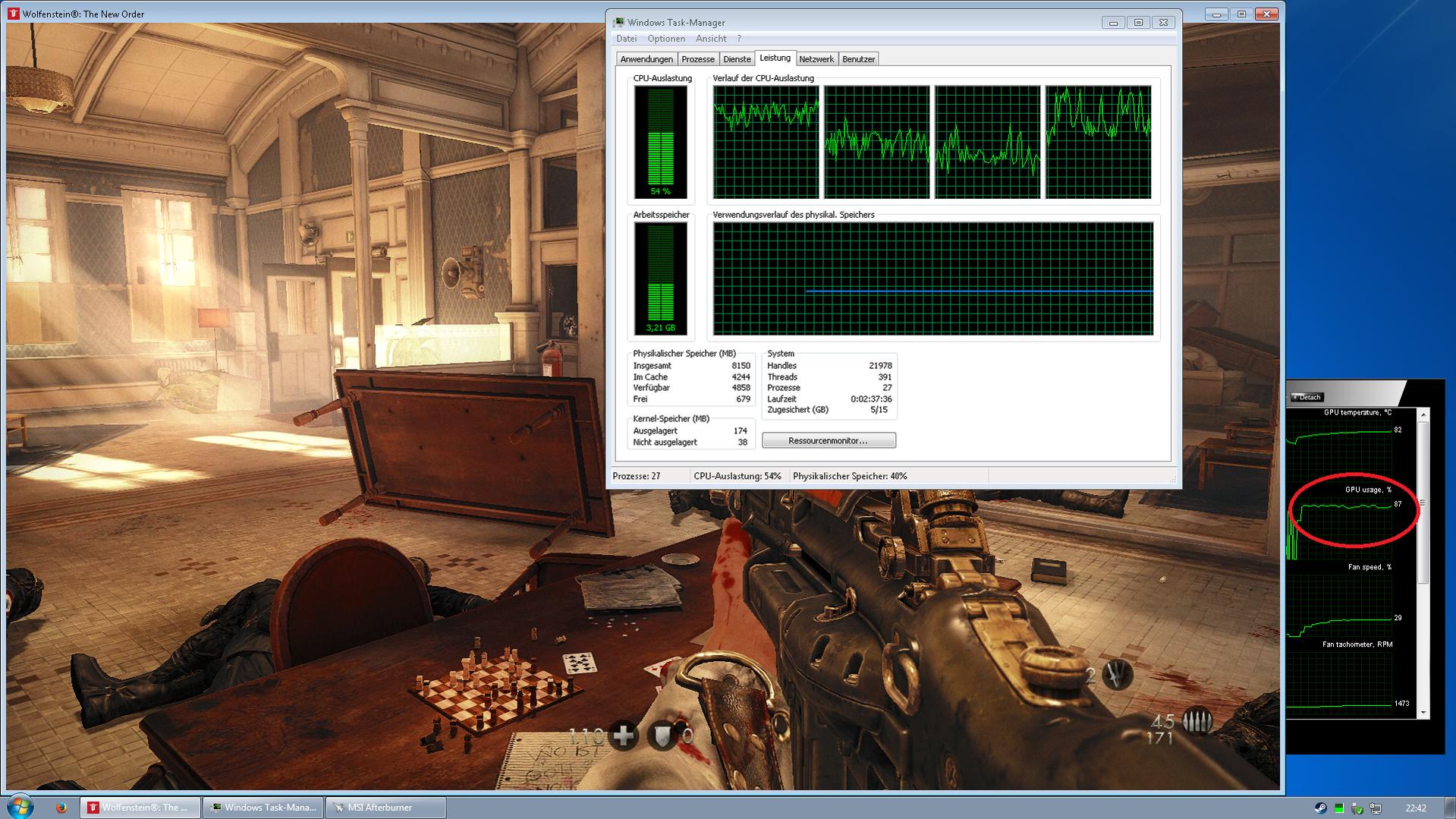Viewport: 1456px width, 819px height.
Task: Click the Laufzeit 0:02:37:36 value
Action: tap(871, 399)
